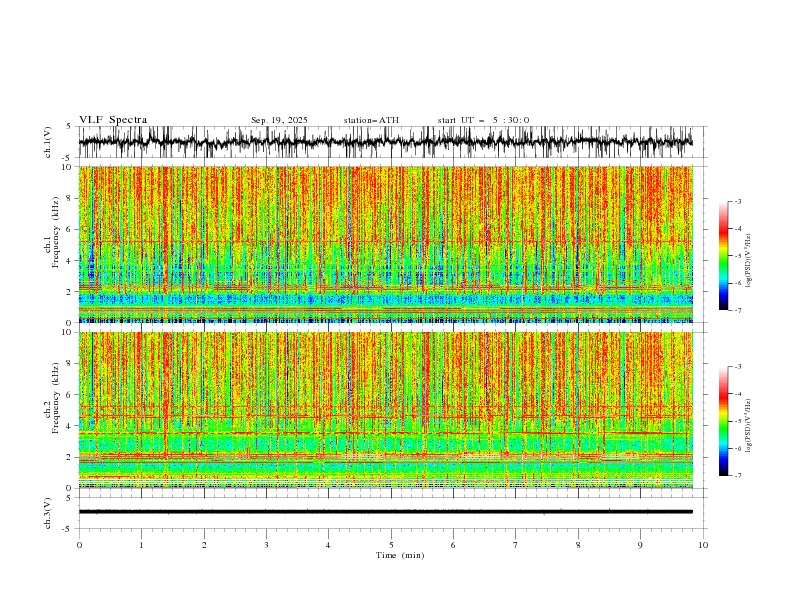
Task: Click the lower colorbar log(PSD) label
Action: pyautogui.click(x=748, y=425)
